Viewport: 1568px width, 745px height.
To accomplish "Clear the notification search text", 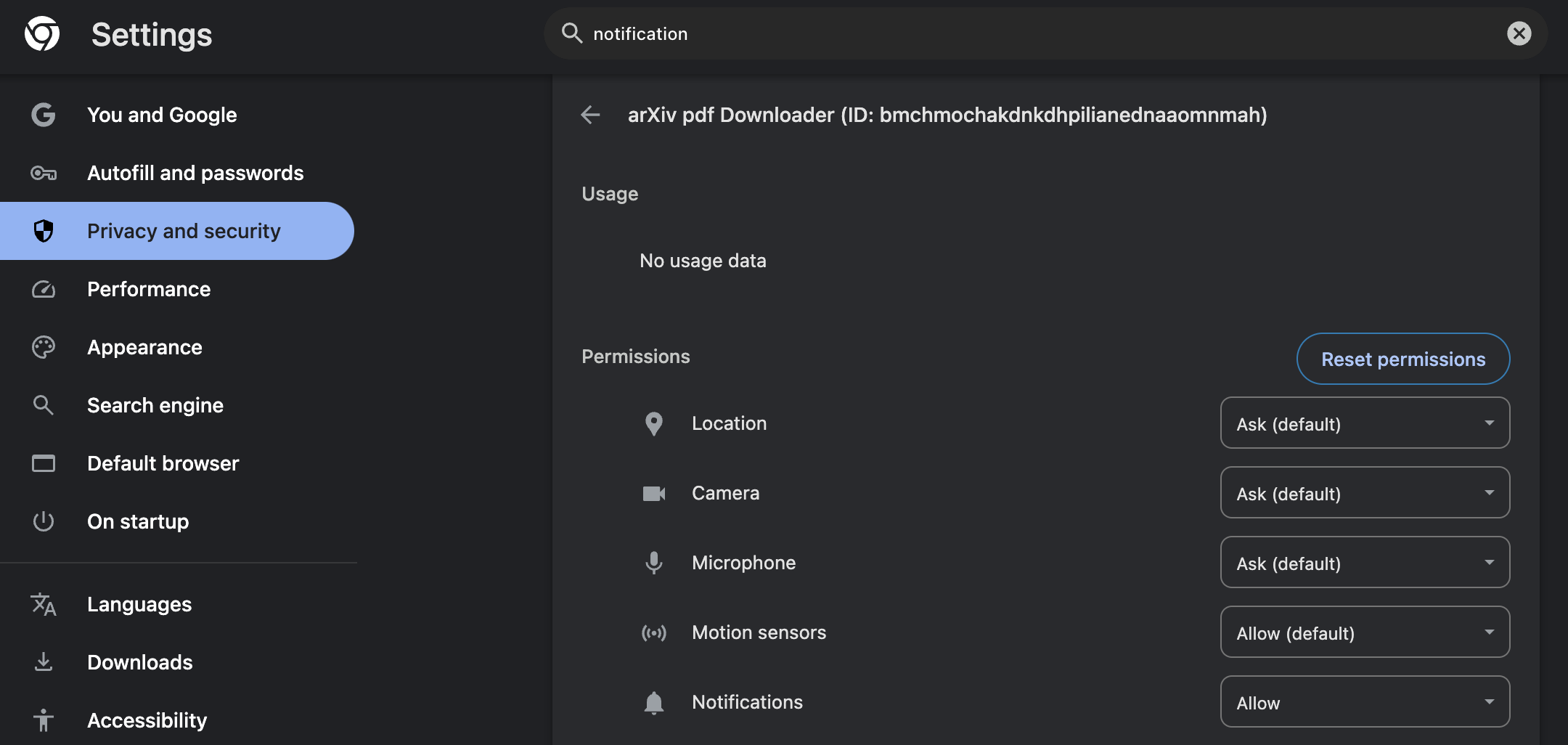I will coord(1519,33).
